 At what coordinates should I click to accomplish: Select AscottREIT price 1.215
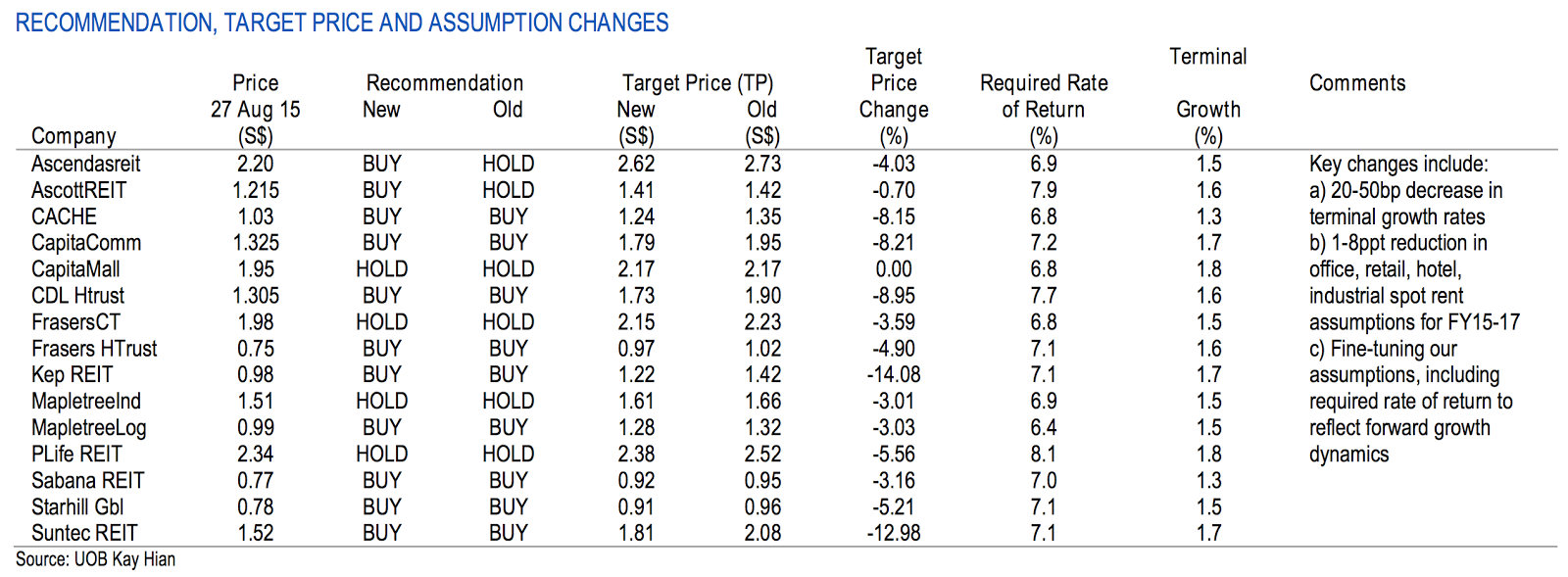tap(256, 190)
